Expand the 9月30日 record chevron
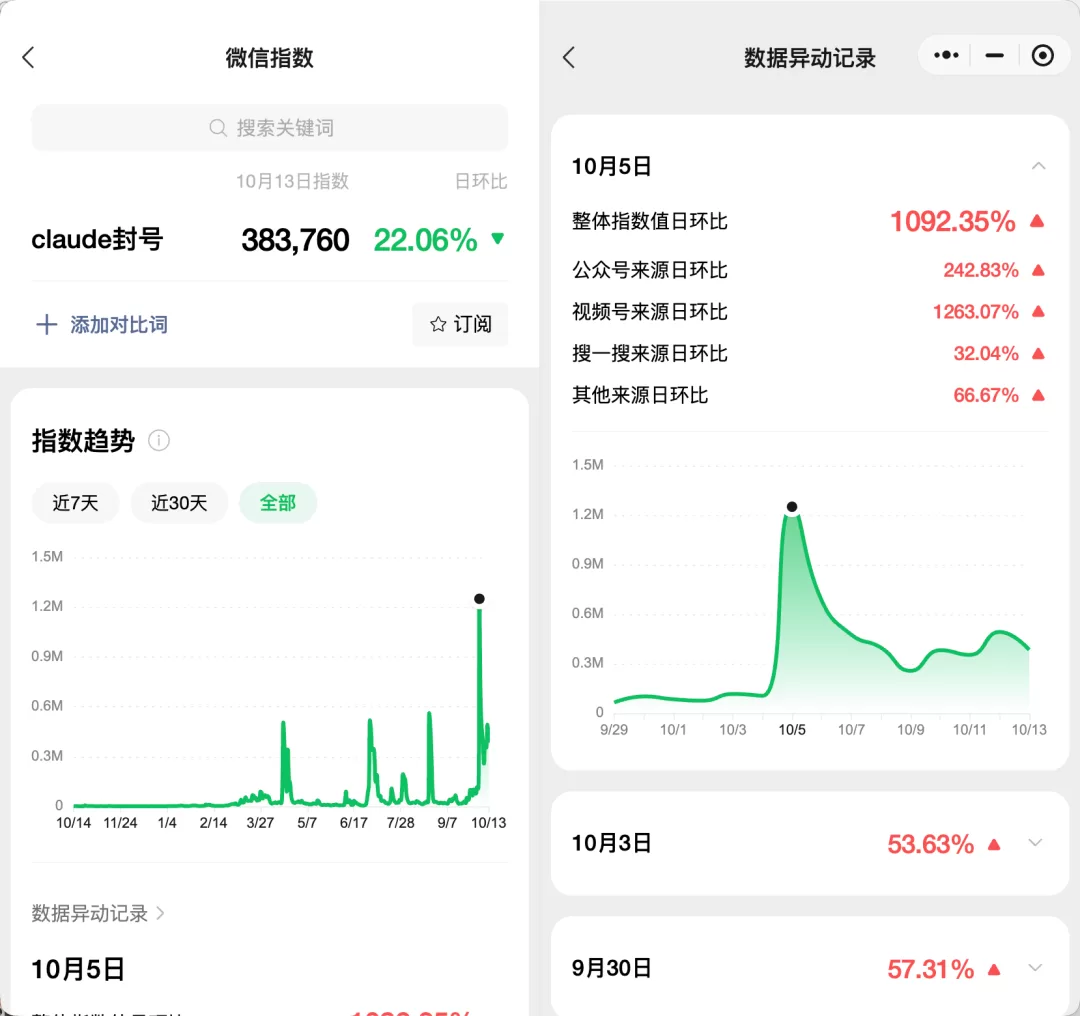1080x1016 pixels. point(1035,968)
